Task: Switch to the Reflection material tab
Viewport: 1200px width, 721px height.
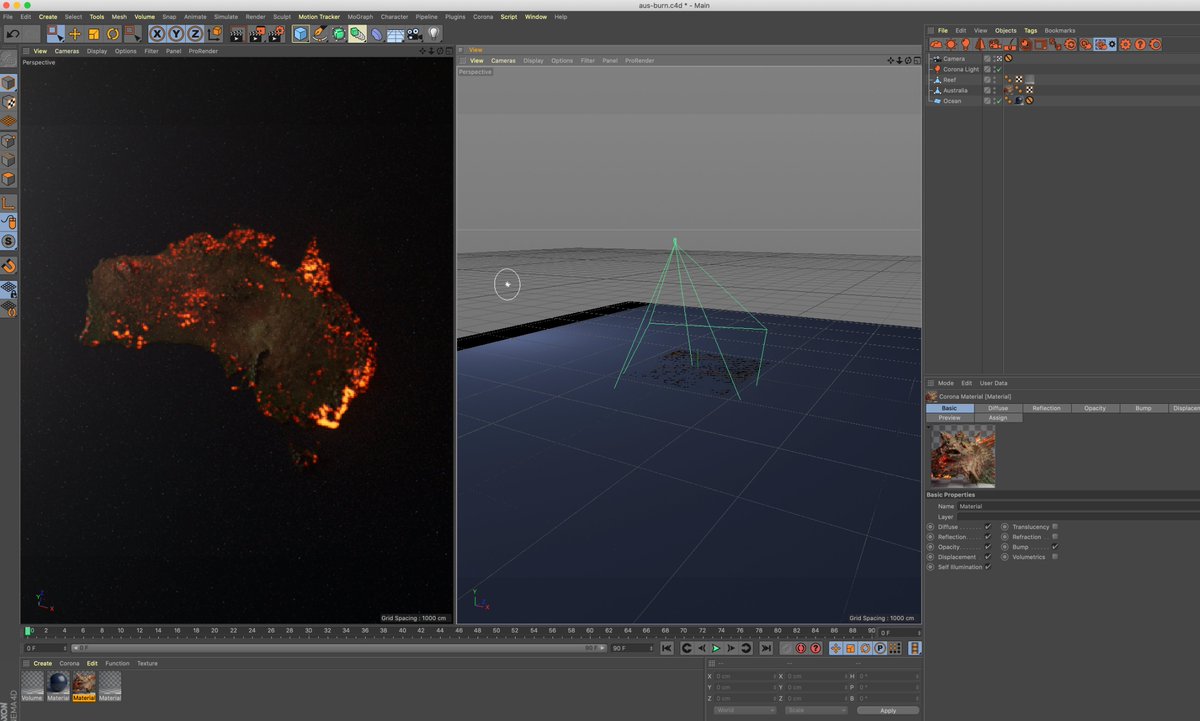Action: click(1046, 408)
